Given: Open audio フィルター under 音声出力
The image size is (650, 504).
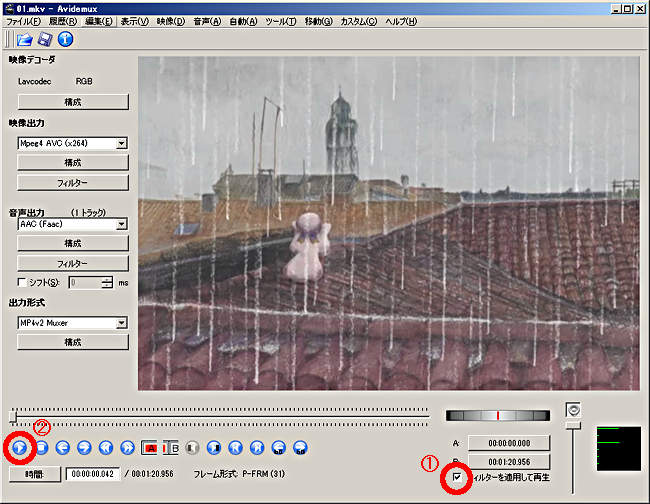Looking at the screenshot, I should 73,263.
